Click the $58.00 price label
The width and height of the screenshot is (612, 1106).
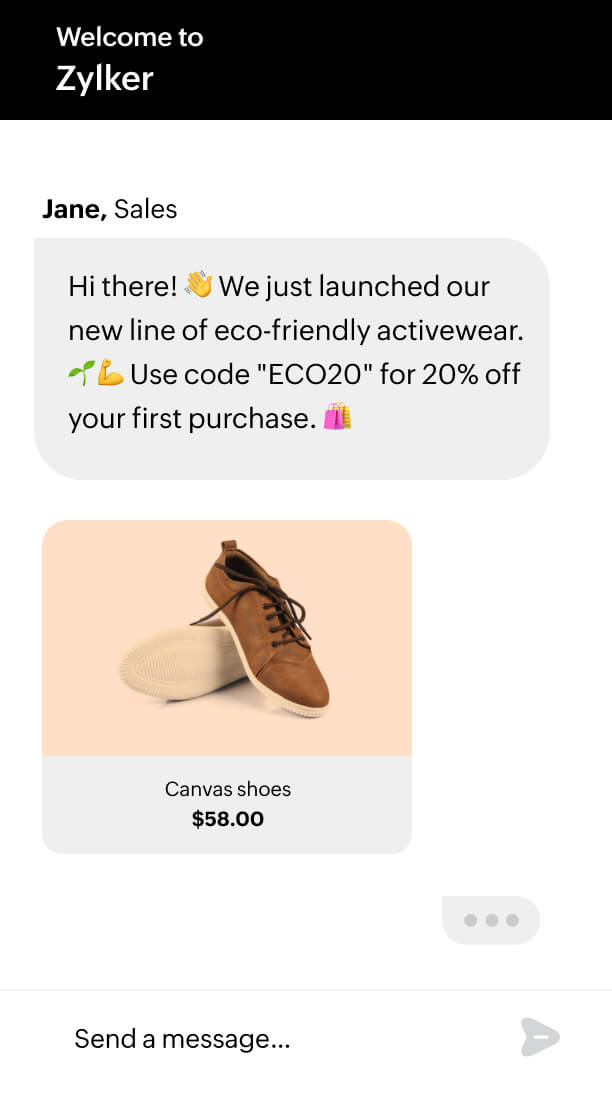point(227,820)
